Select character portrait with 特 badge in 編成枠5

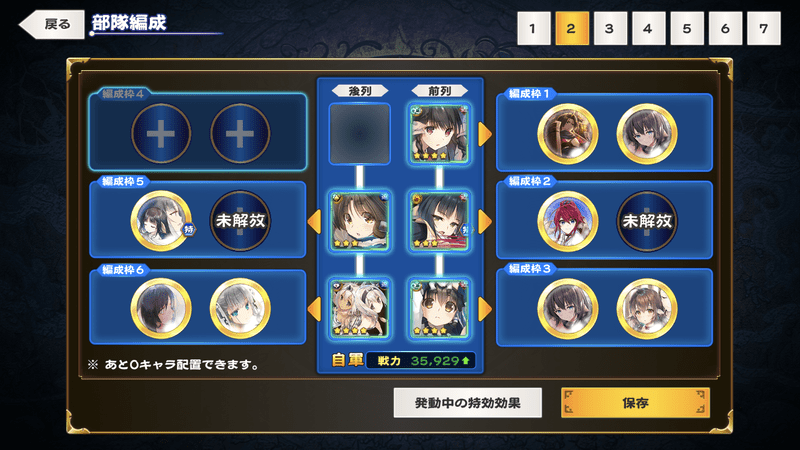coord(161,221)
